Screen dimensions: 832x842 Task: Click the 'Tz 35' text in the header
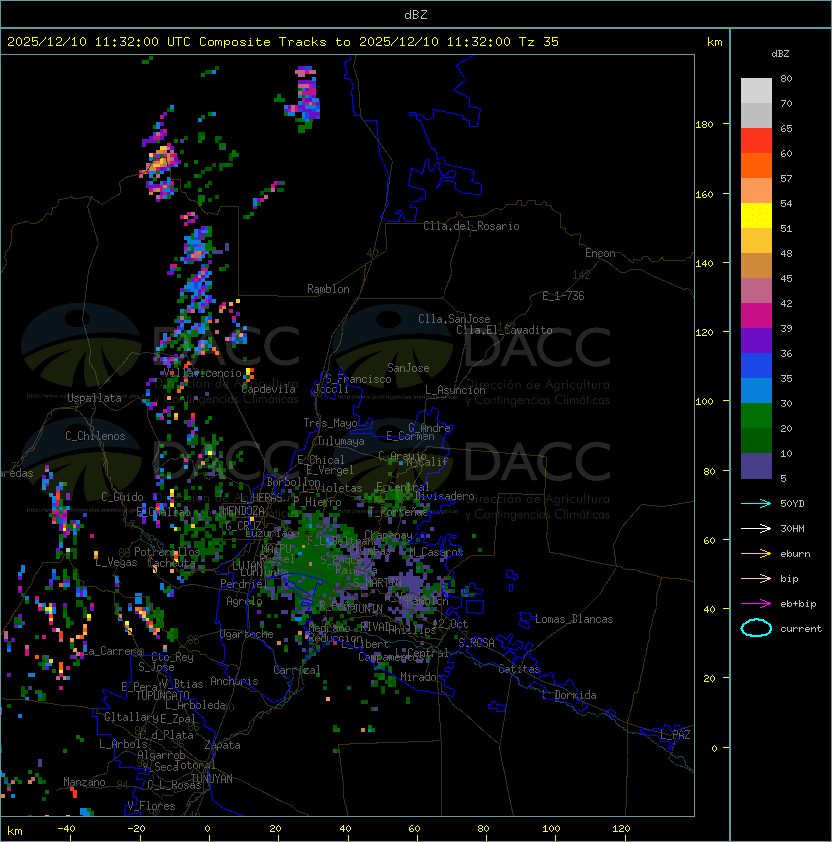coord(539,42)
